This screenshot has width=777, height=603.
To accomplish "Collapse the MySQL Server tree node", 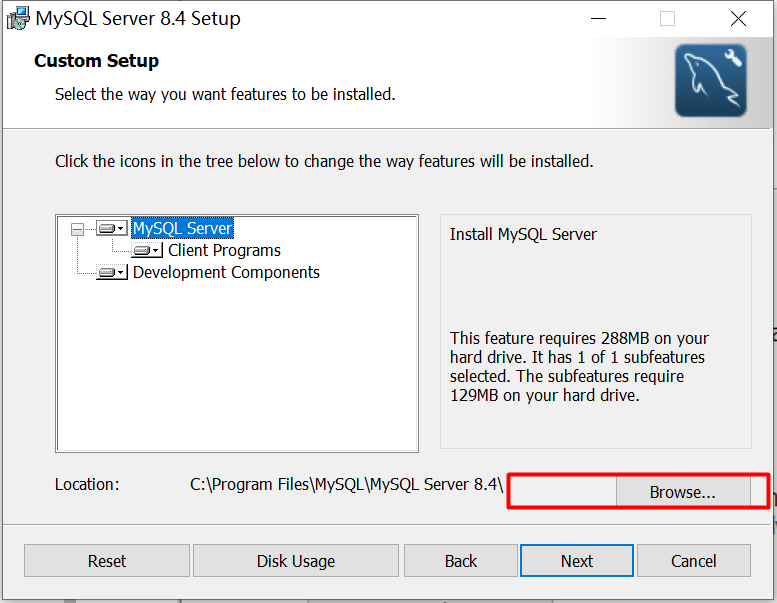I will tap(77, 229).
